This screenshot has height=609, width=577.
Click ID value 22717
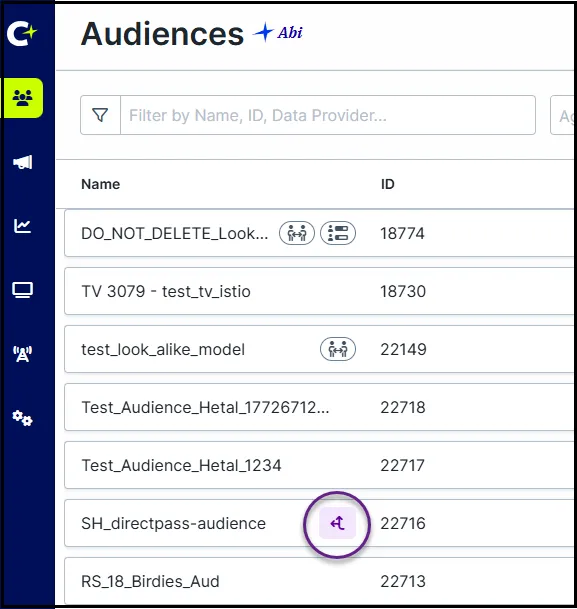403,465
